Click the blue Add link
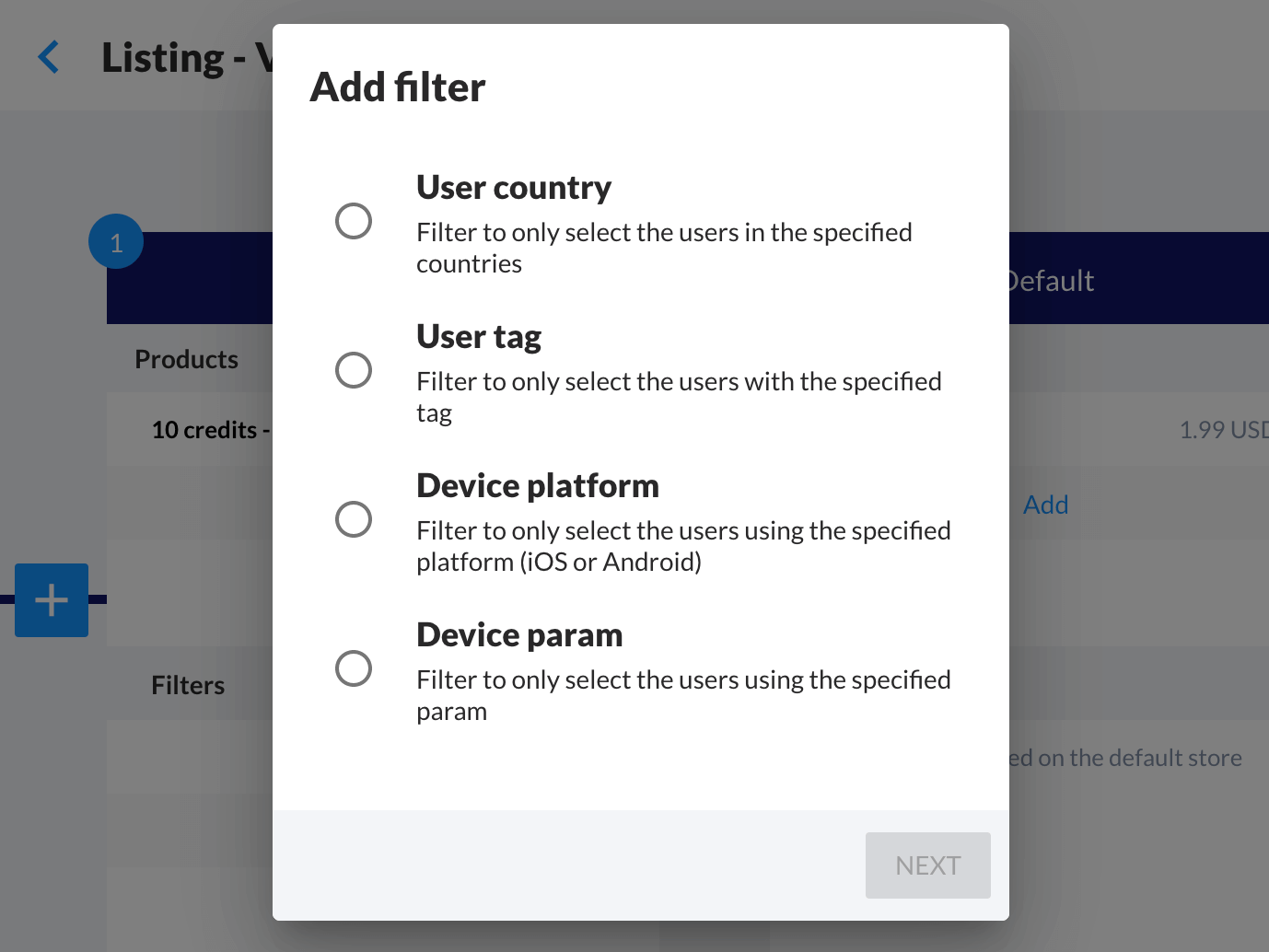This screenshot has width=1269, height=952. tap(1045, 505)
